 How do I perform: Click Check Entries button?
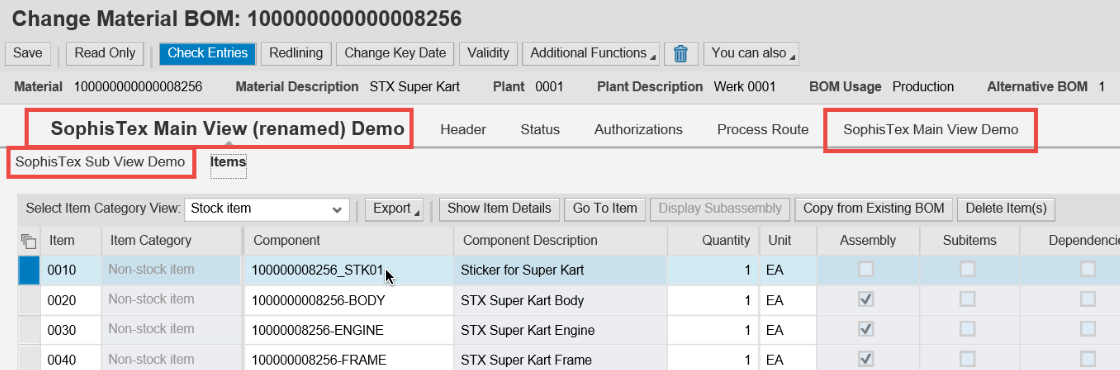click(x=207, y=53)
